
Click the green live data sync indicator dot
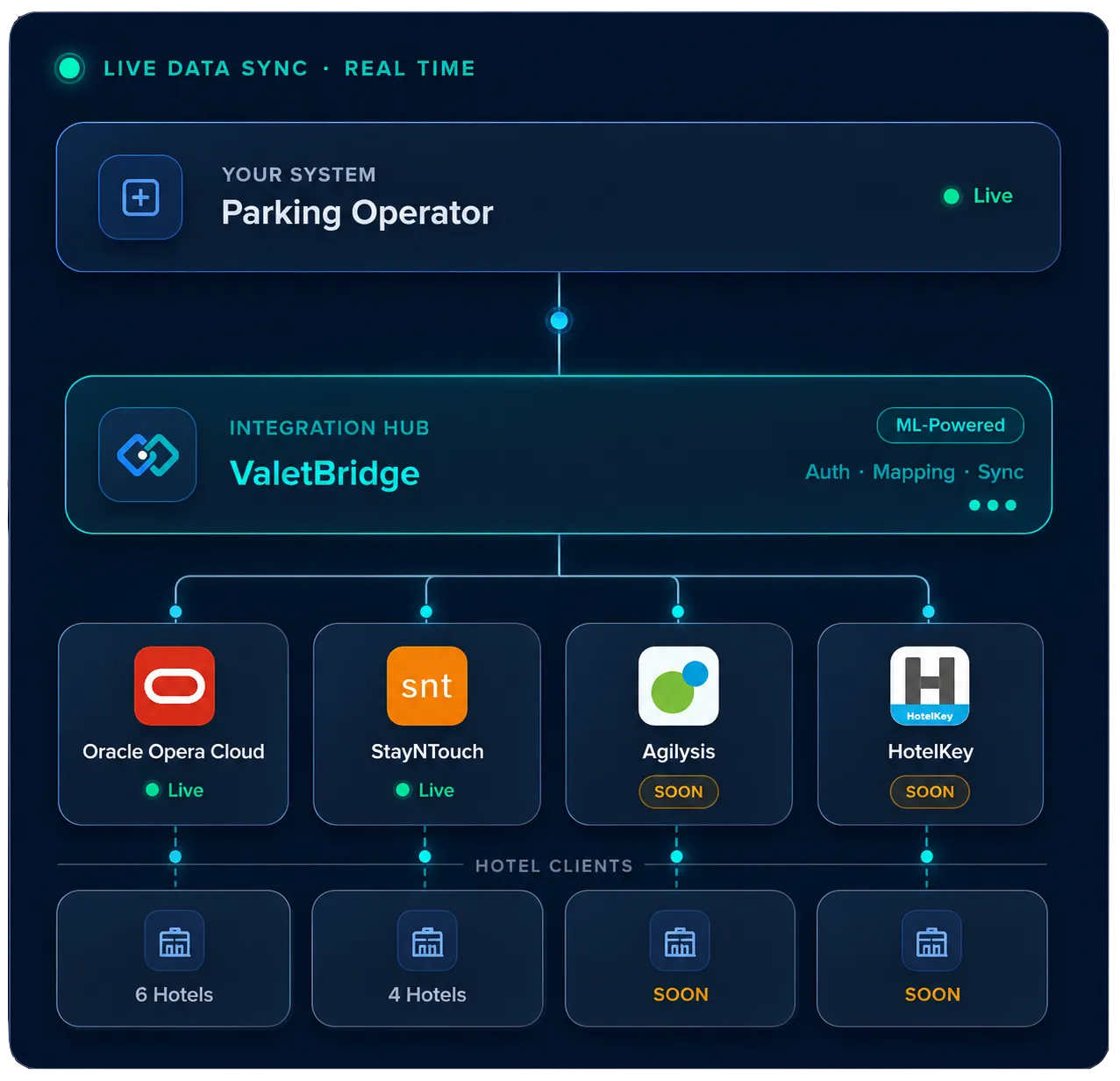click(69, 68)
